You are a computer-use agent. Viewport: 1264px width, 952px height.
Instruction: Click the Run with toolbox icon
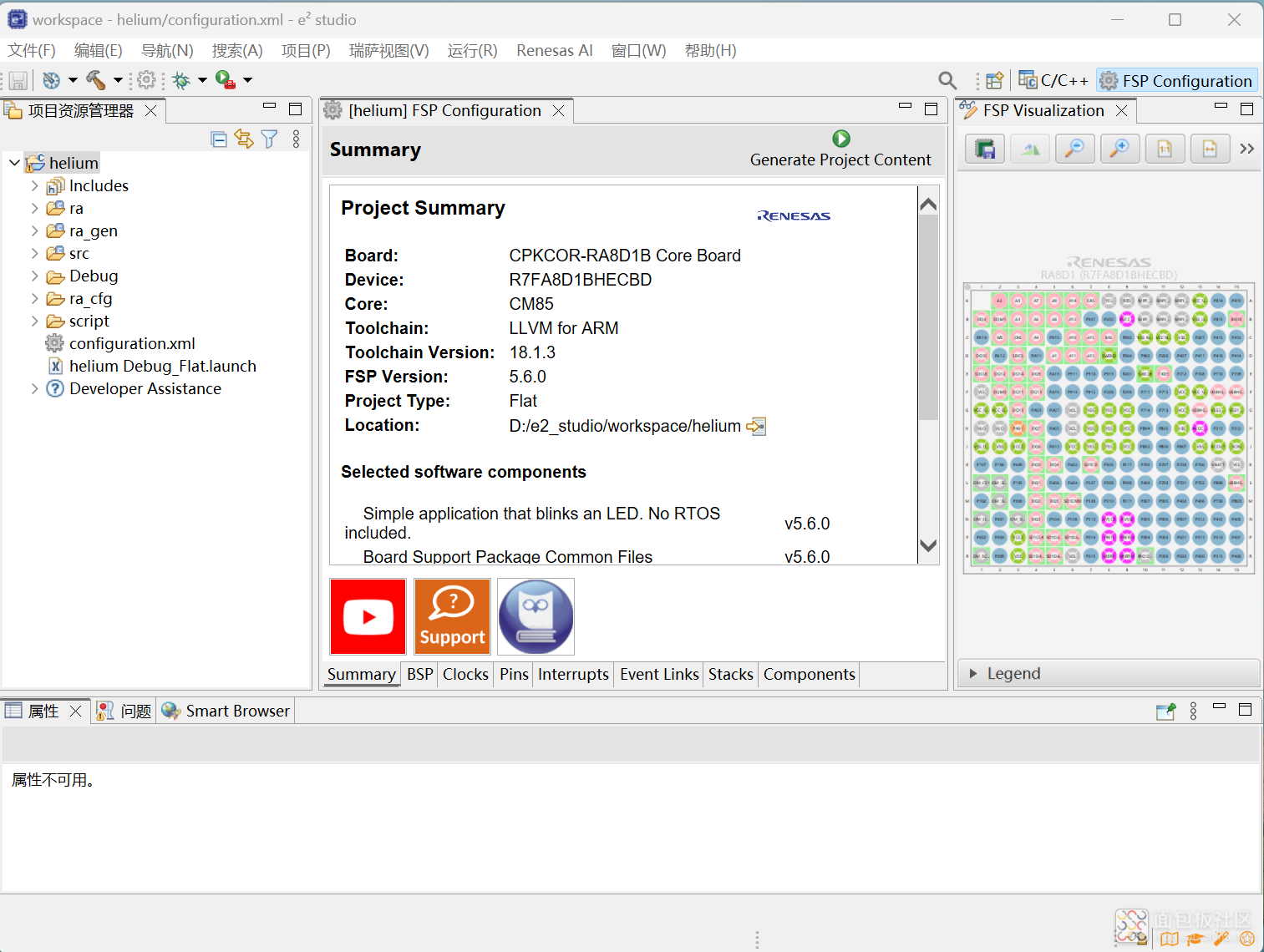tap(226, 80)
